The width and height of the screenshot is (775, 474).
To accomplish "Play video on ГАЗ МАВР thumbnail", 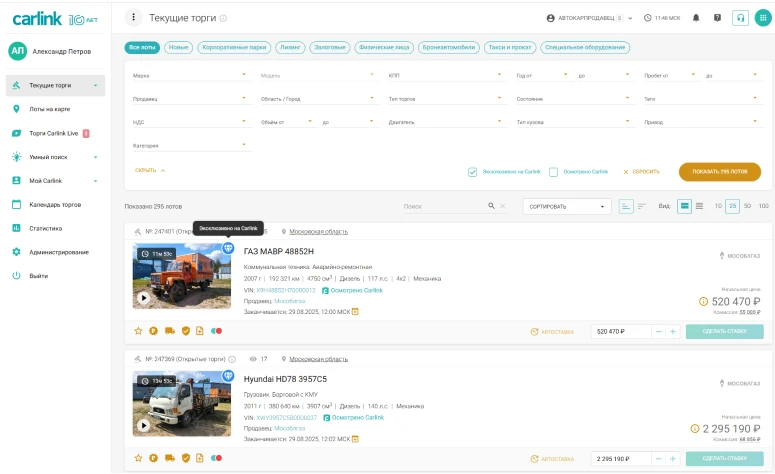I will point(144,297).
